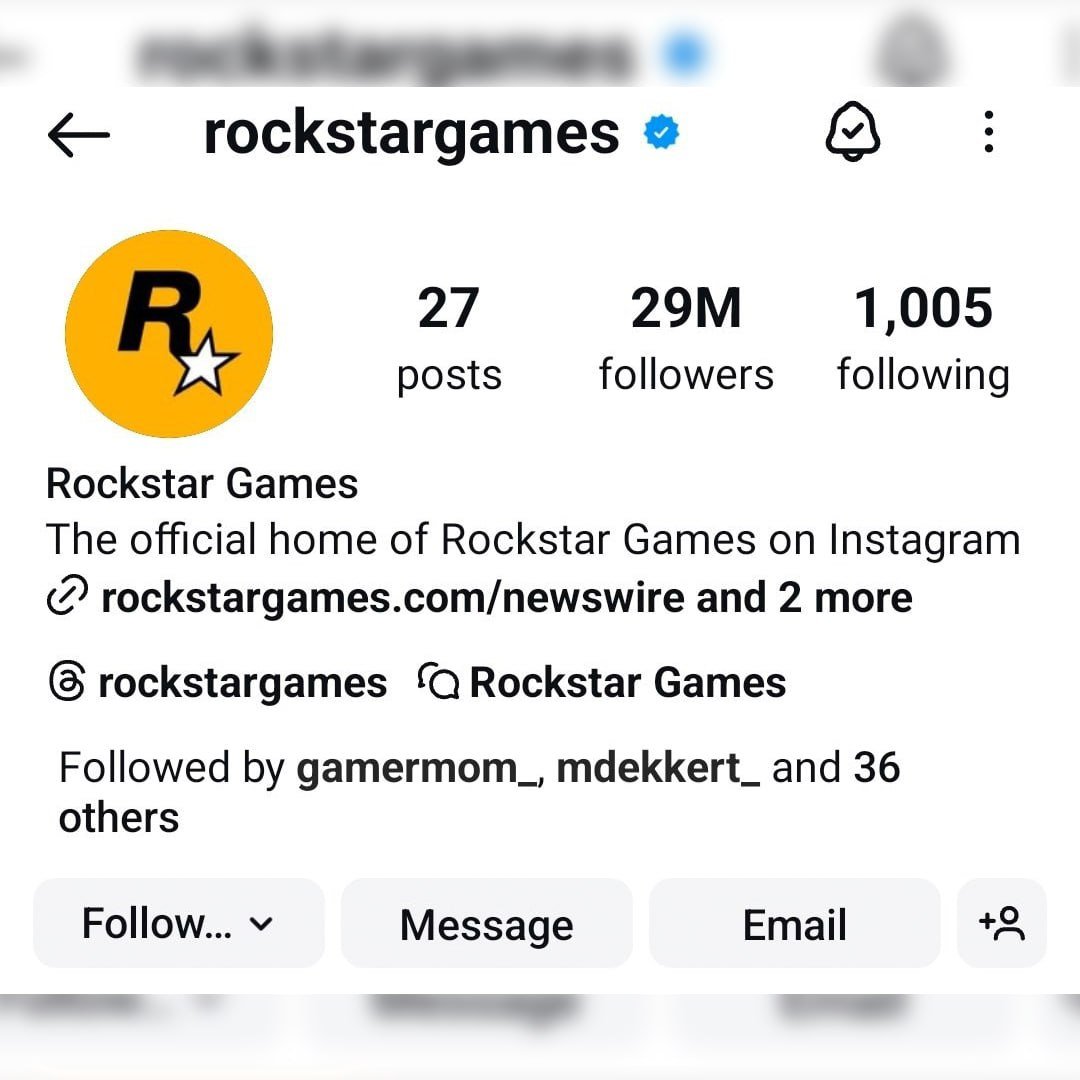The height and width of the screenshot is (1080, 1080).
Task: Click the Message button
Action: [487, 923]
